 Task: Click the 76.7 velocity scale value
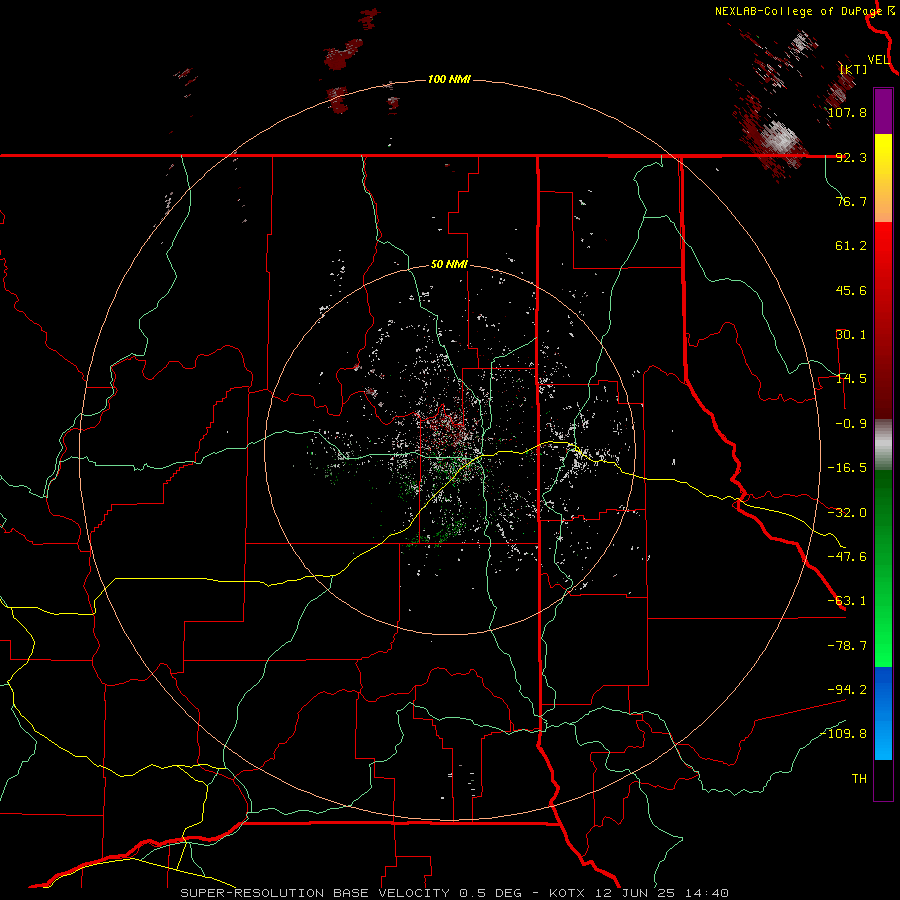pos(851,201)
